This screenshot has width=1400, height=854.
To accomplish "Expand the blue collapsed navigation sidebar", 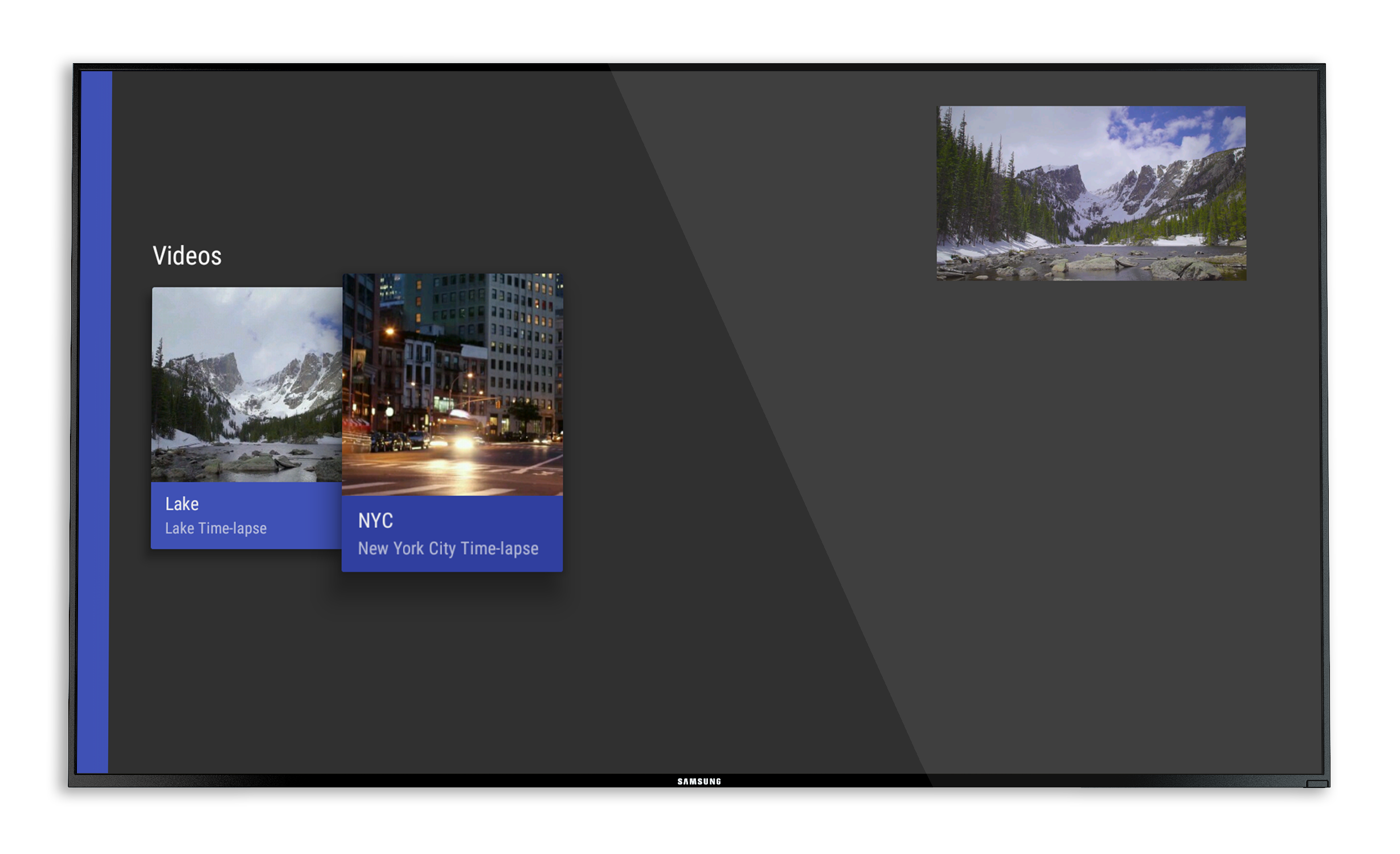I will 94,421.
